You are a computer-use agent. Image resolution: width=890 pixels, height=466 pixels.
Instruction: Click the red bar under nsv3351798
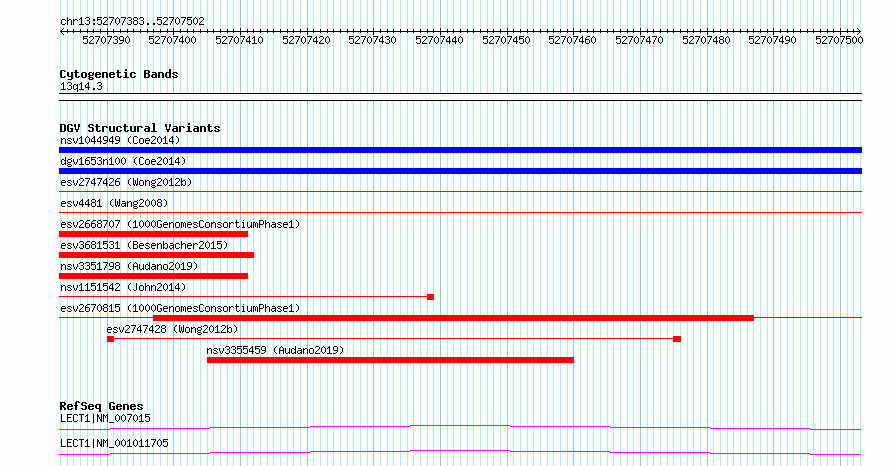pyautogui.click(x=153, y=276)
